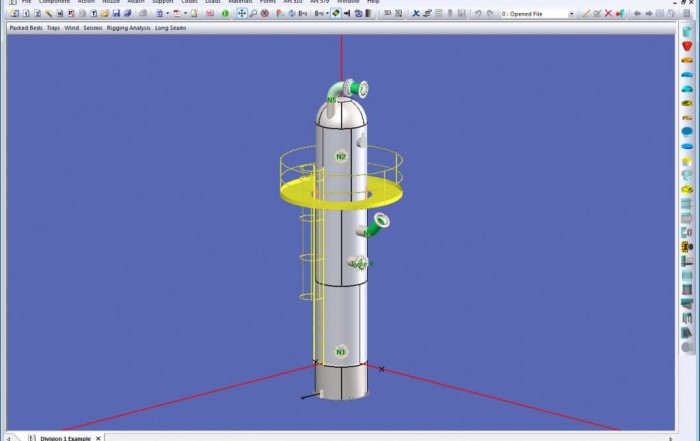700x441 pixels.
Task: Switch to Division 1 Example tab
Action: tap(65, 437)
